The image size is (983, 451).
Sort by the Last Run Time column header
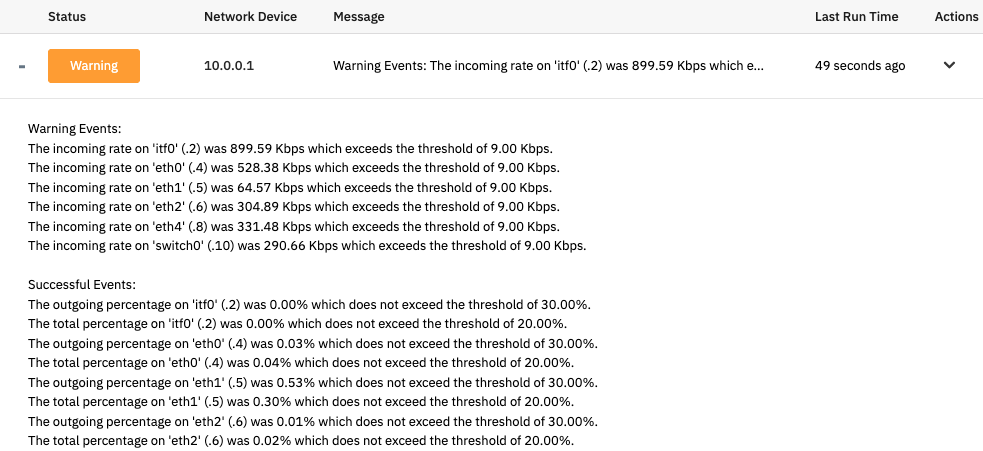pyautogui.click(x=857, y=17)
